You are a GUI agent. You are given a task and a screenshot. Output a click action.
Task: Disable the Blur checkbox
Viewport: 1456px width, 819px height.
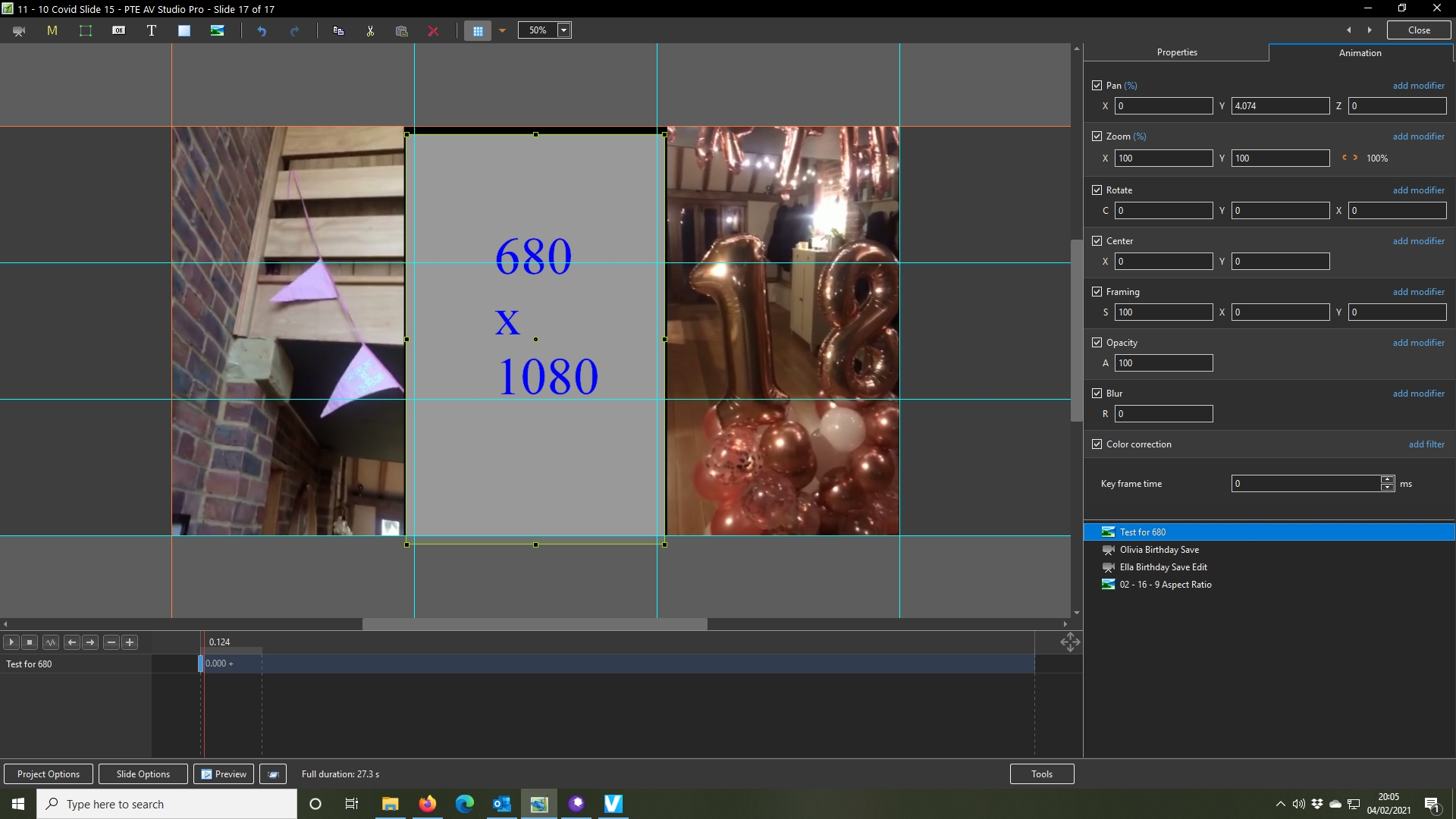[x=1097, y=394]
